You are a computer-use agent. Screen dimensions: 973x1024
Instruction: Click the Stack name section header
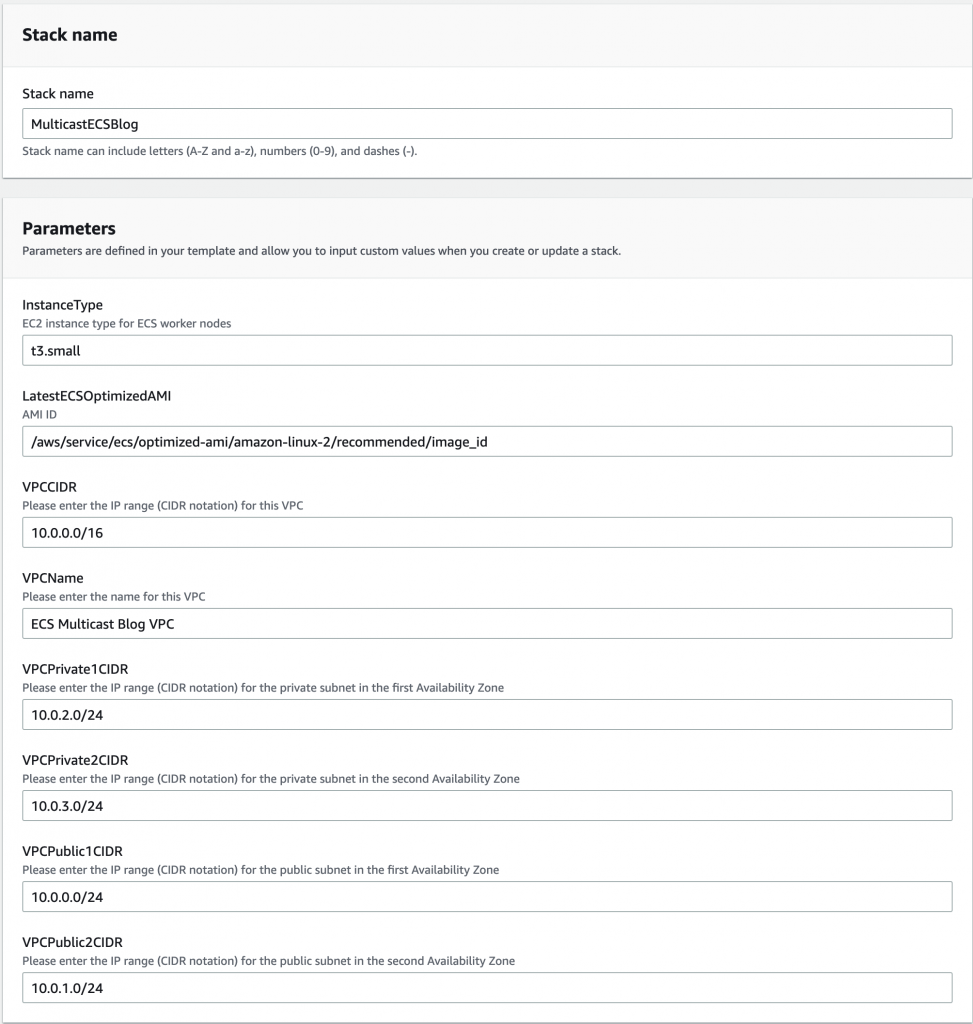[x=70, y=34]
